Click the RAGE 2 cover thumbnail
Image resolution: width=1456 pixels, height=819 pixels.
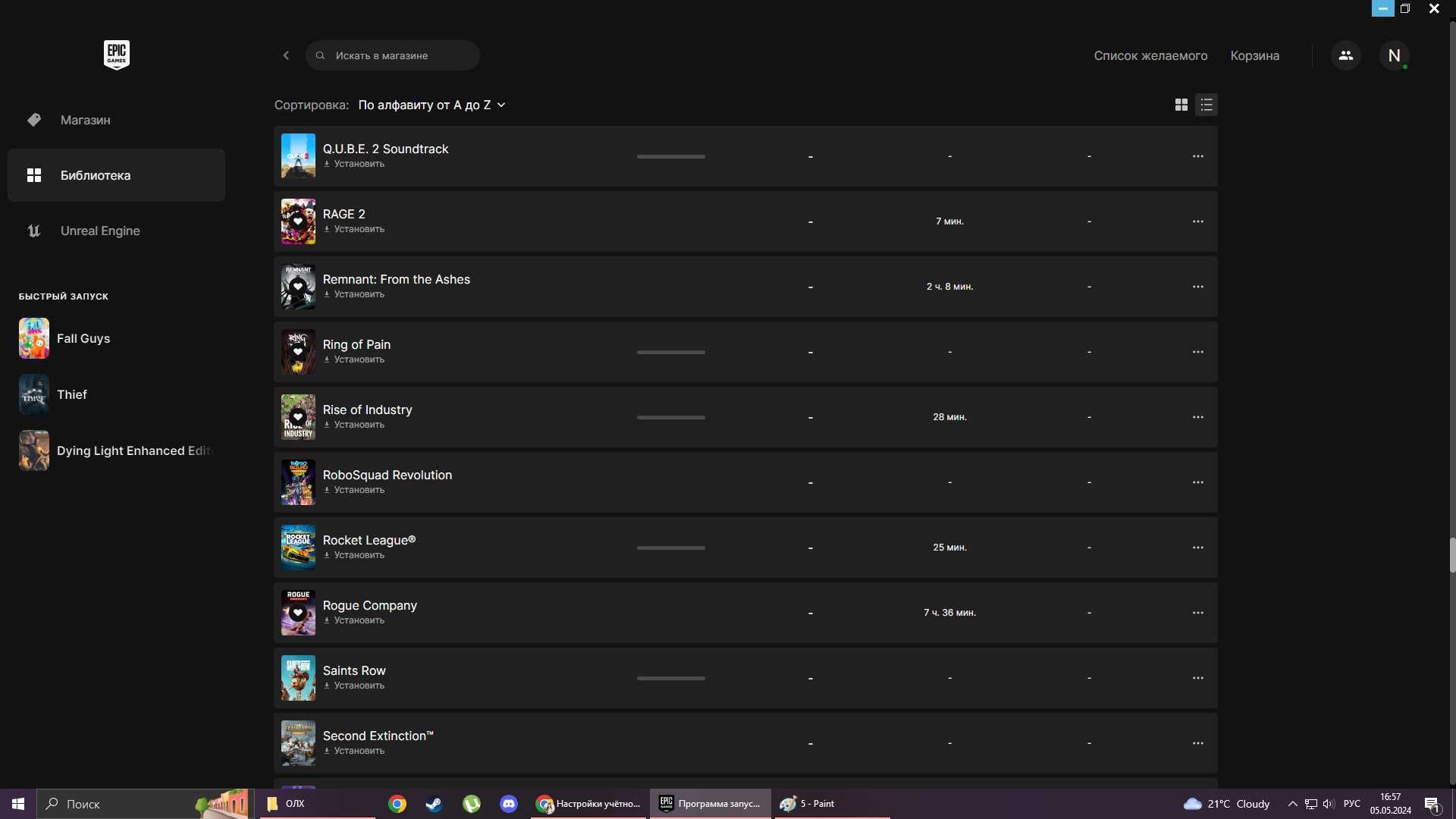[x=298, y=221]
